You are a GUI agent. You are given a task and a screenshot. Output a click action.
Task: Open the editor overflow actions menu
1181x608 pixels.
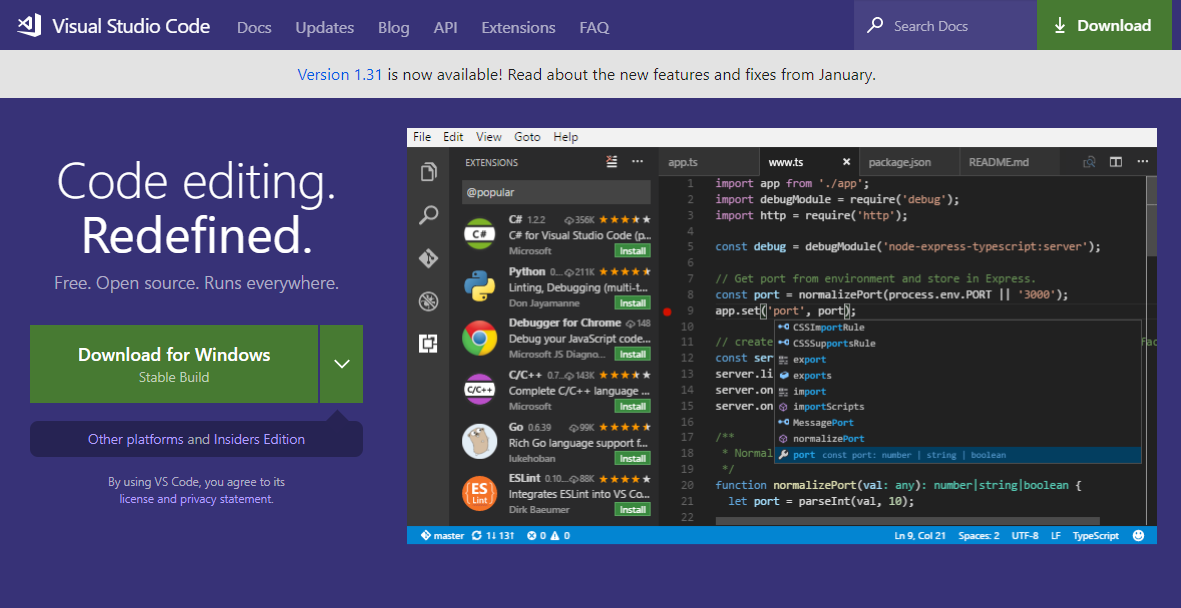(1142, 161)
